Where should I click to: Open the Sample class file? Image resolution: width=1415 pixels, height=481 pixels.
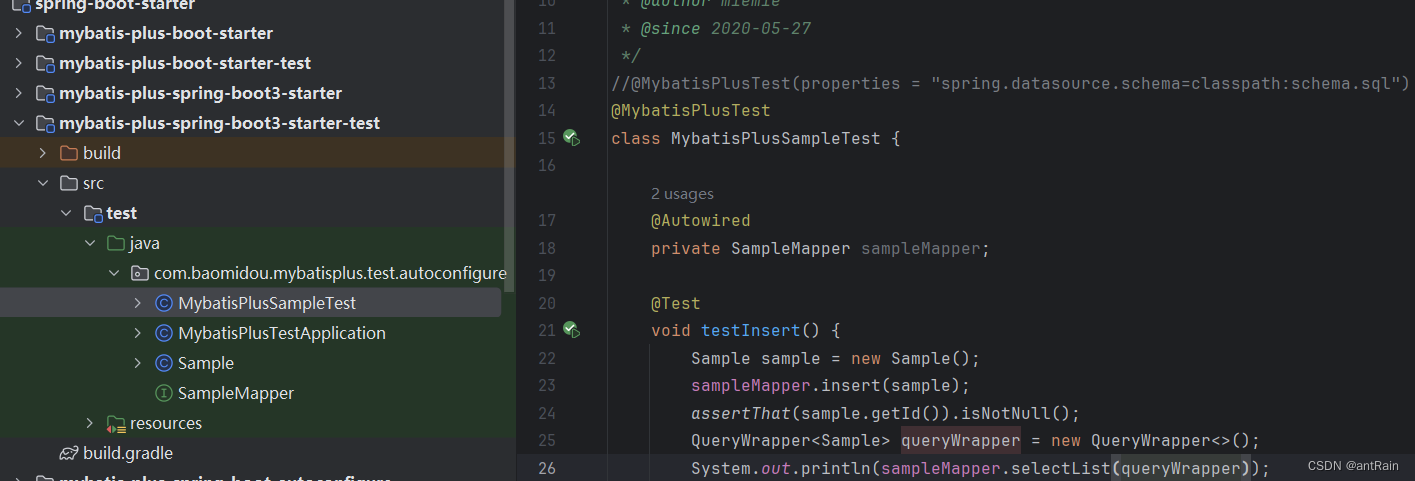[x=206, y=363]
